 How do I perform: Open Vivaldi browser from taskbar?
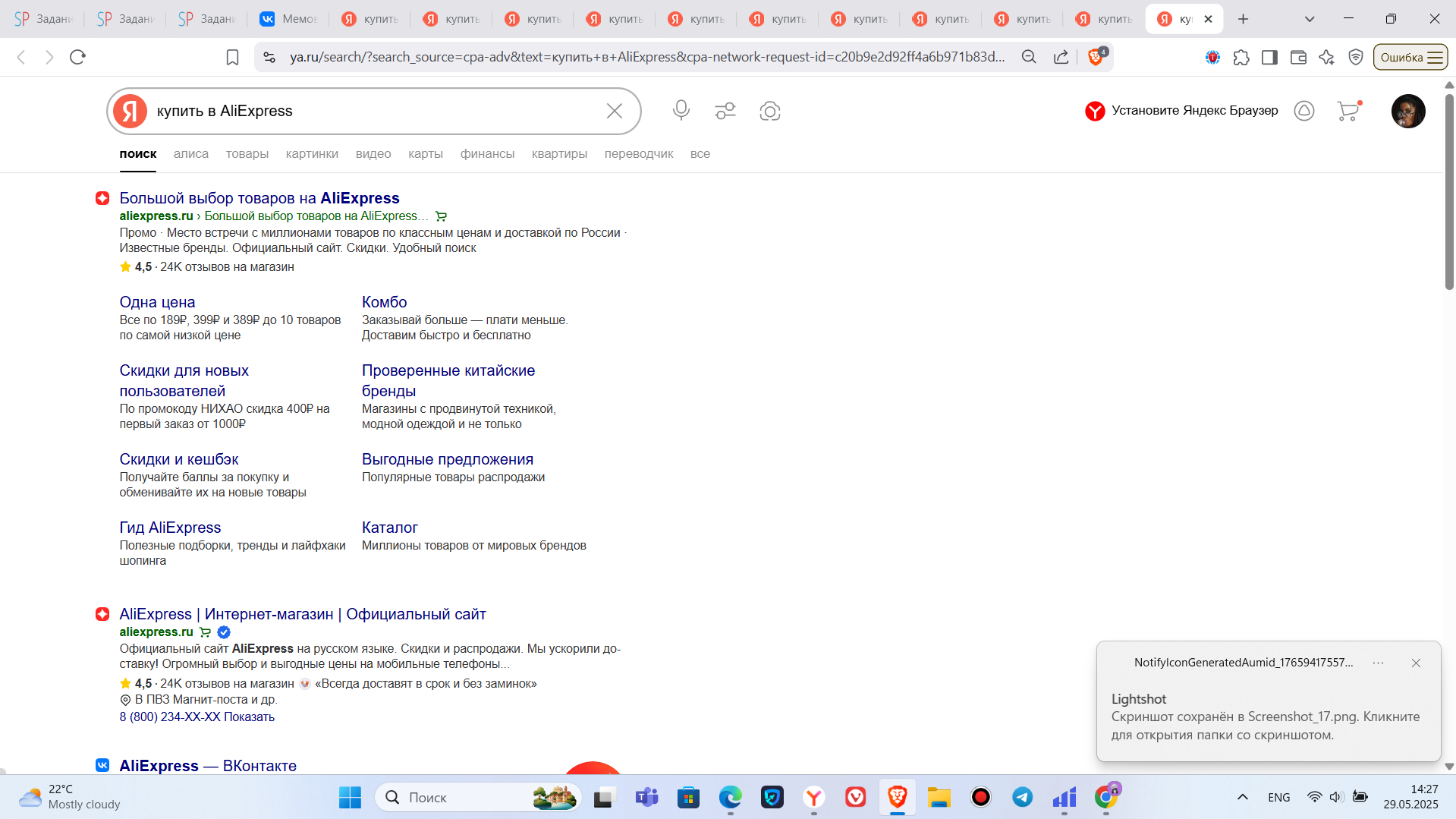coord(855,797)
